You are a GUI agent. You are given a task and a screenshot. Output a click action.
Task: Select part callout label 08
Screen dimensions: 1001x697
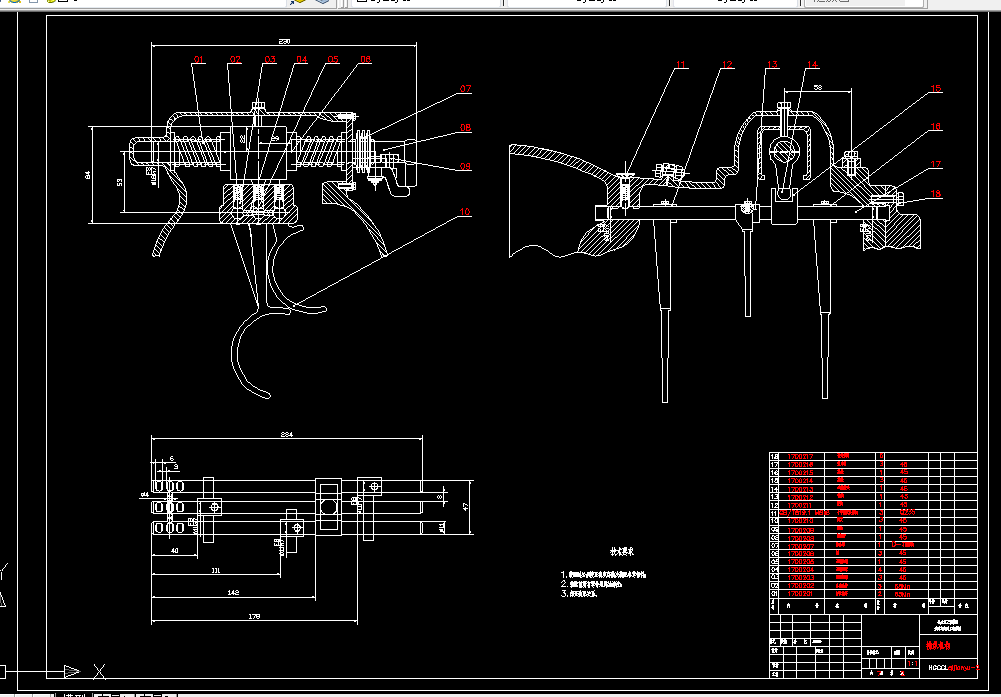pyautogui.click(x=465, y=128)
